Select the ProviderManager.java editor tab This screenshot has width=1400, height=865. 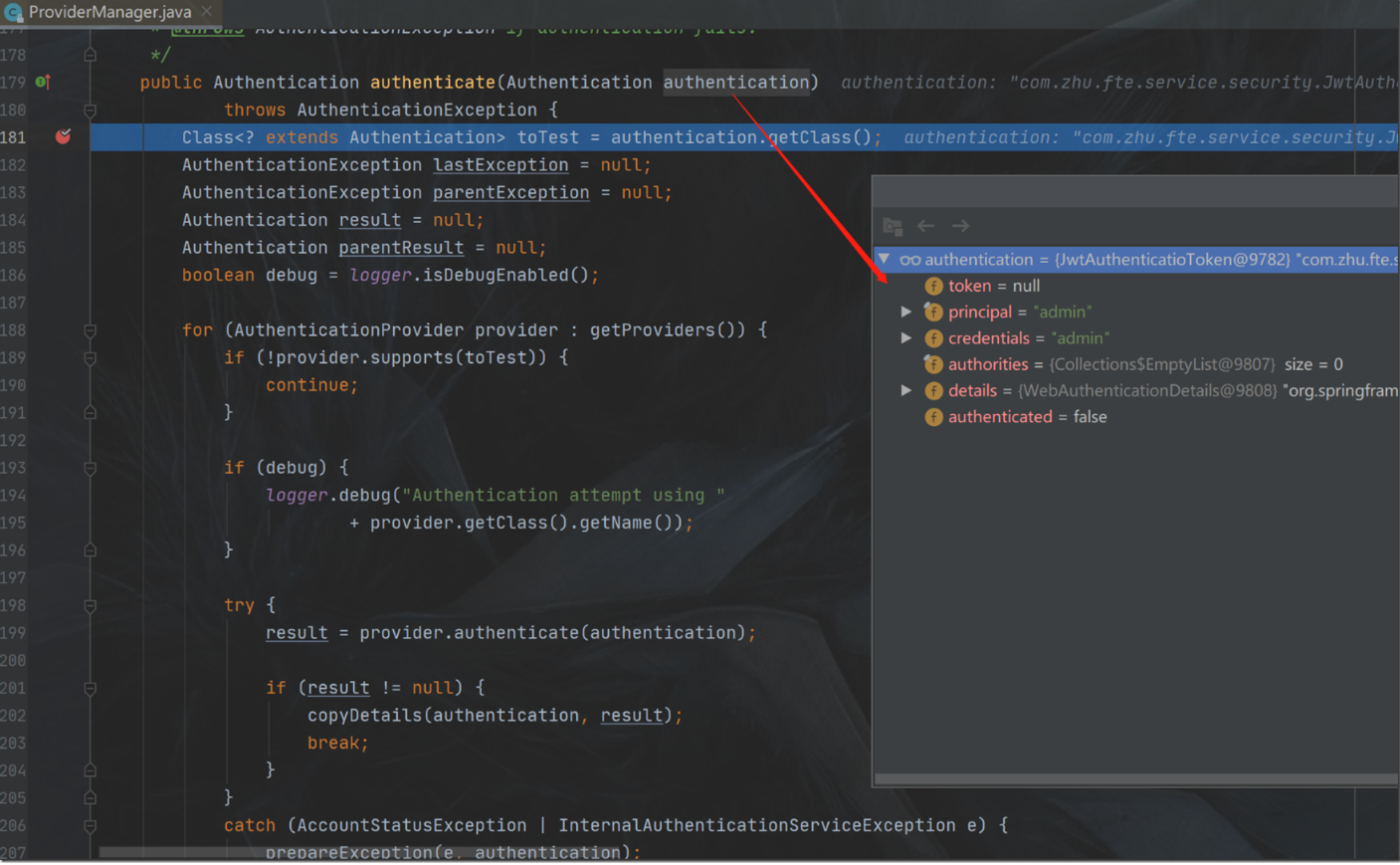point(109,12)
